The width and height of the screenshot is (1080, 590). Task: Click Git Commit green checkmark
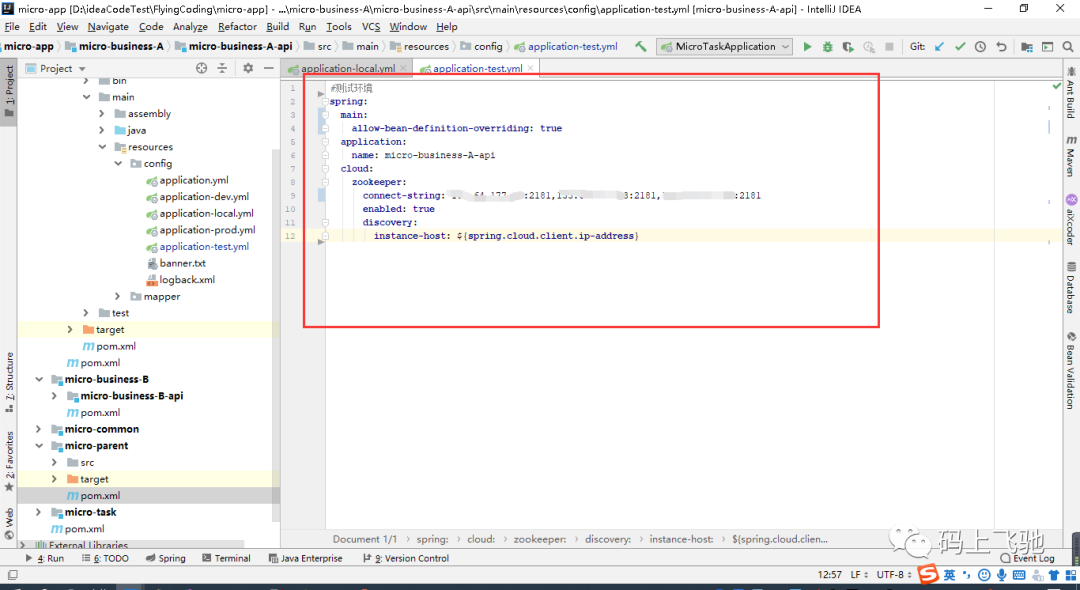tap(960, 47)
